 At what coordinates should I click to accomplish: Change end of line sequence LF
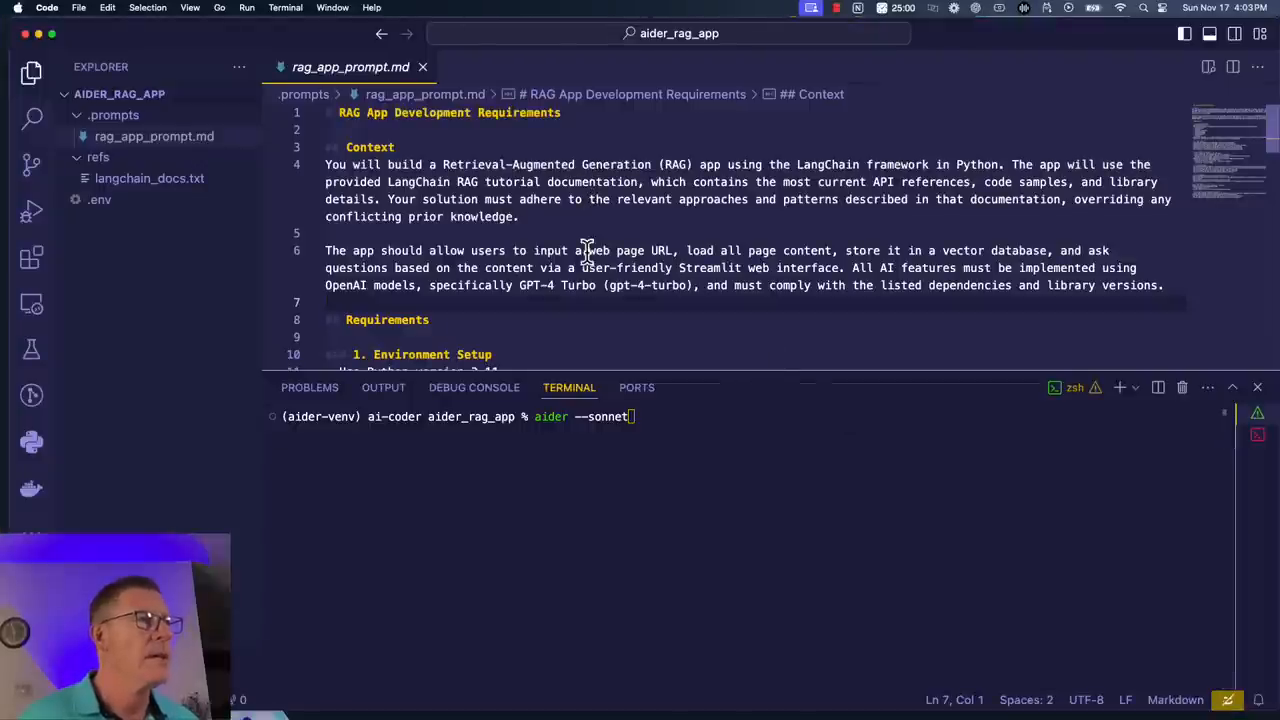(1125, 700)
